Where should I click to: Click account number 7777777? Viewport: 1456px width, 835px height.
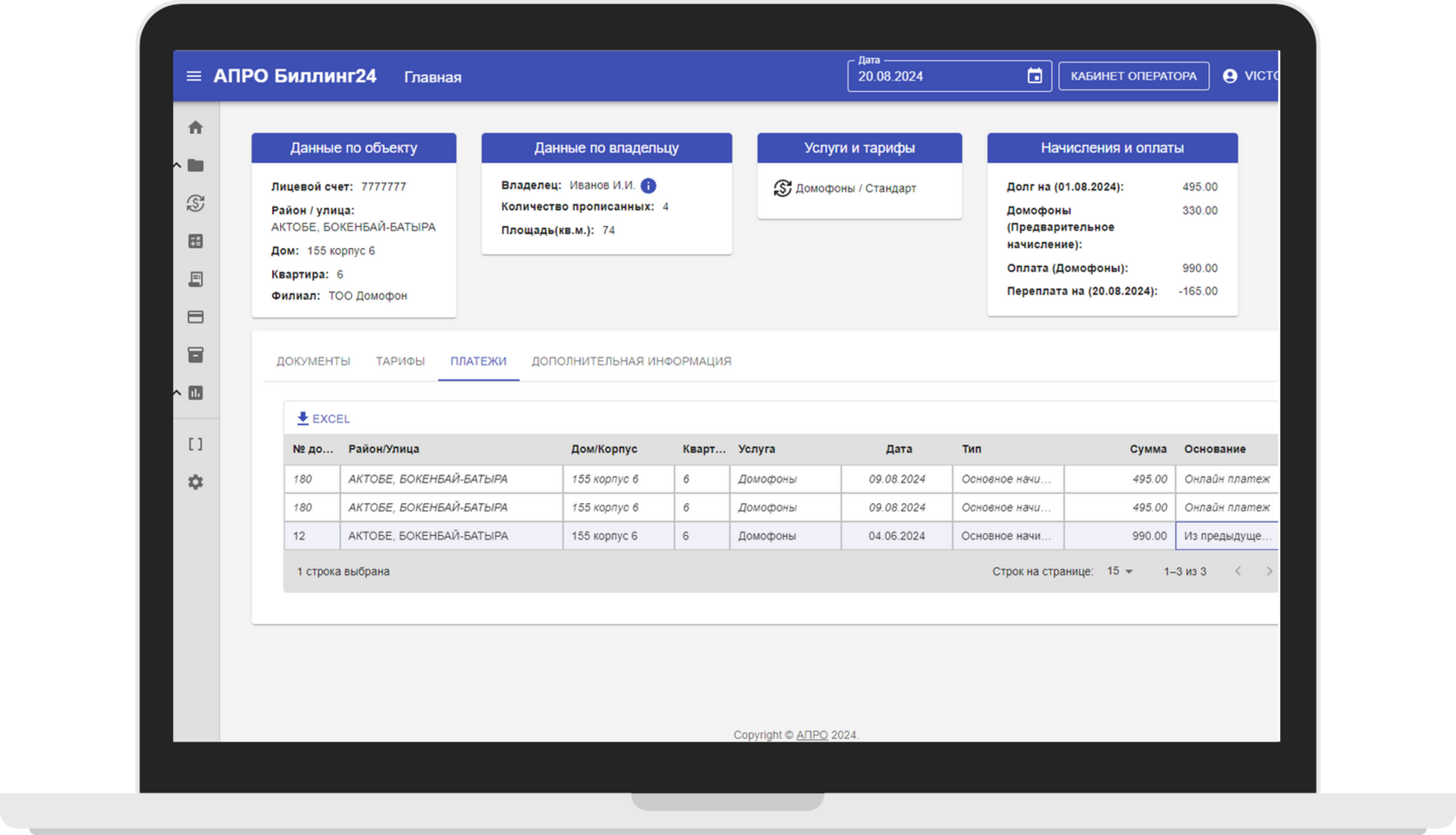click(x=384, y=186)
